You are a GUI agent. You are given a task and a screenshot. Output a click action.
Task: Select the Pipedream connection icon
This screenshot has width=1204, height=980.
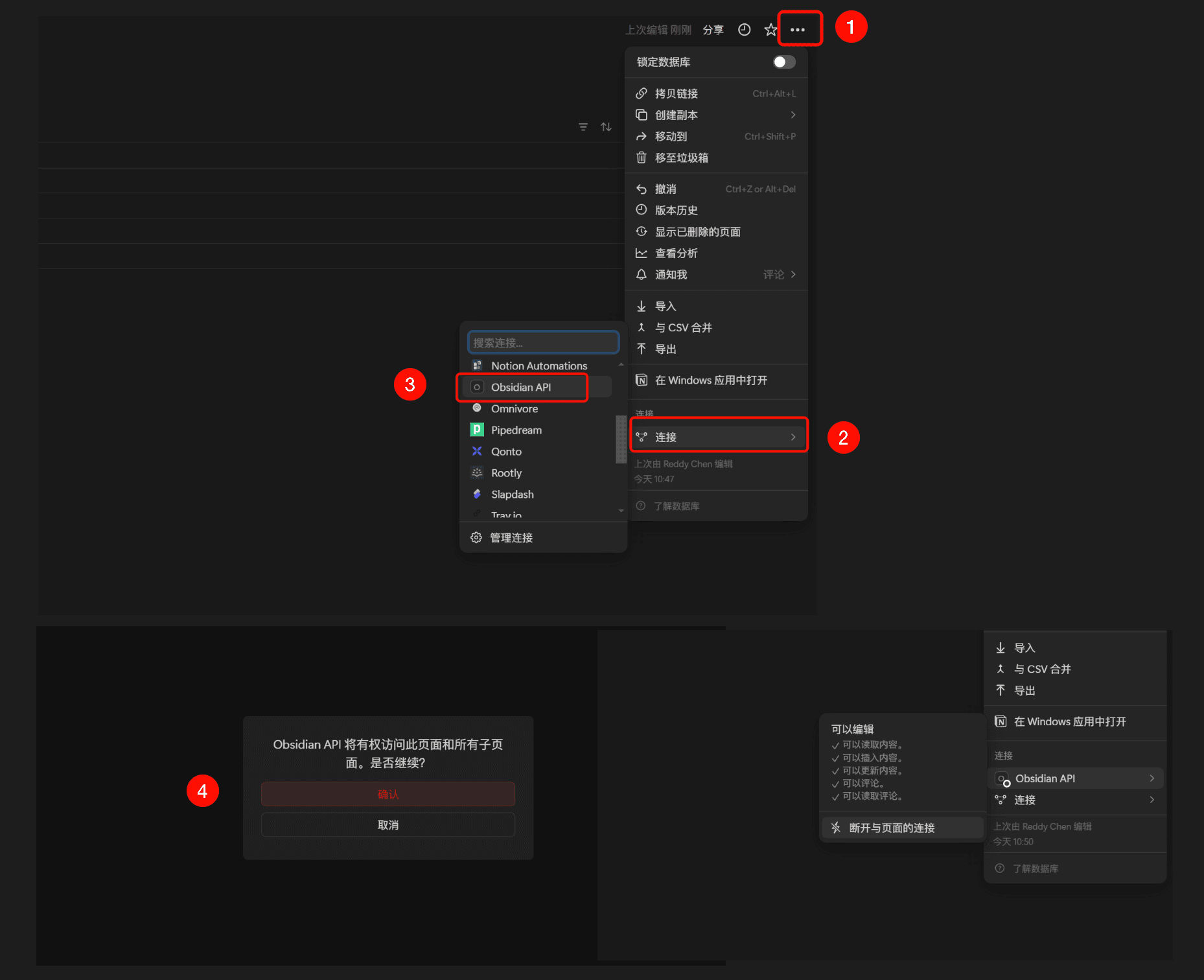point(477,430)
